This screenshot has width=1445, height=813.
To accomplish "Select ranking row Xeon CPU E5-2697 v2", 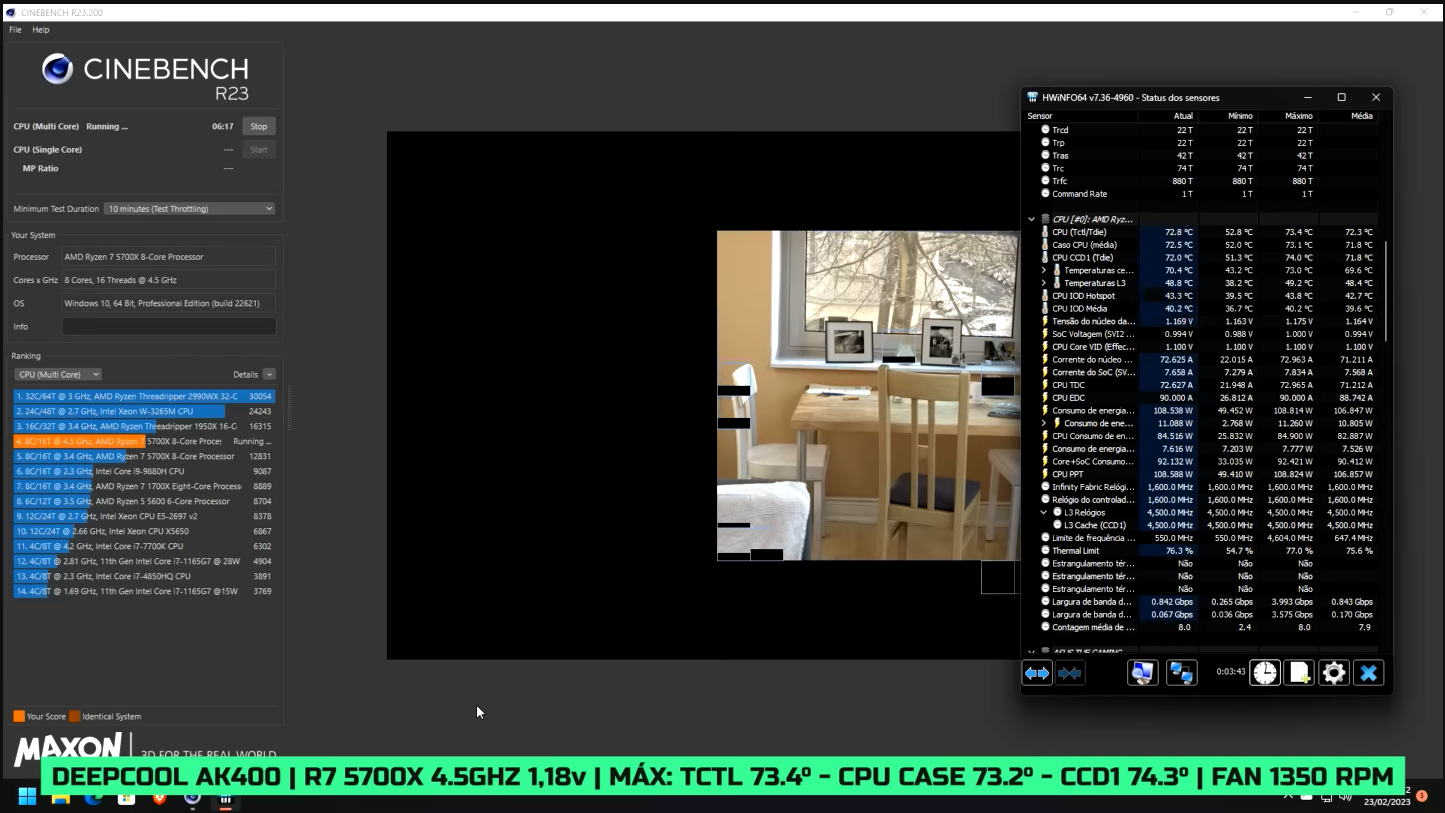I will point(144,516).
